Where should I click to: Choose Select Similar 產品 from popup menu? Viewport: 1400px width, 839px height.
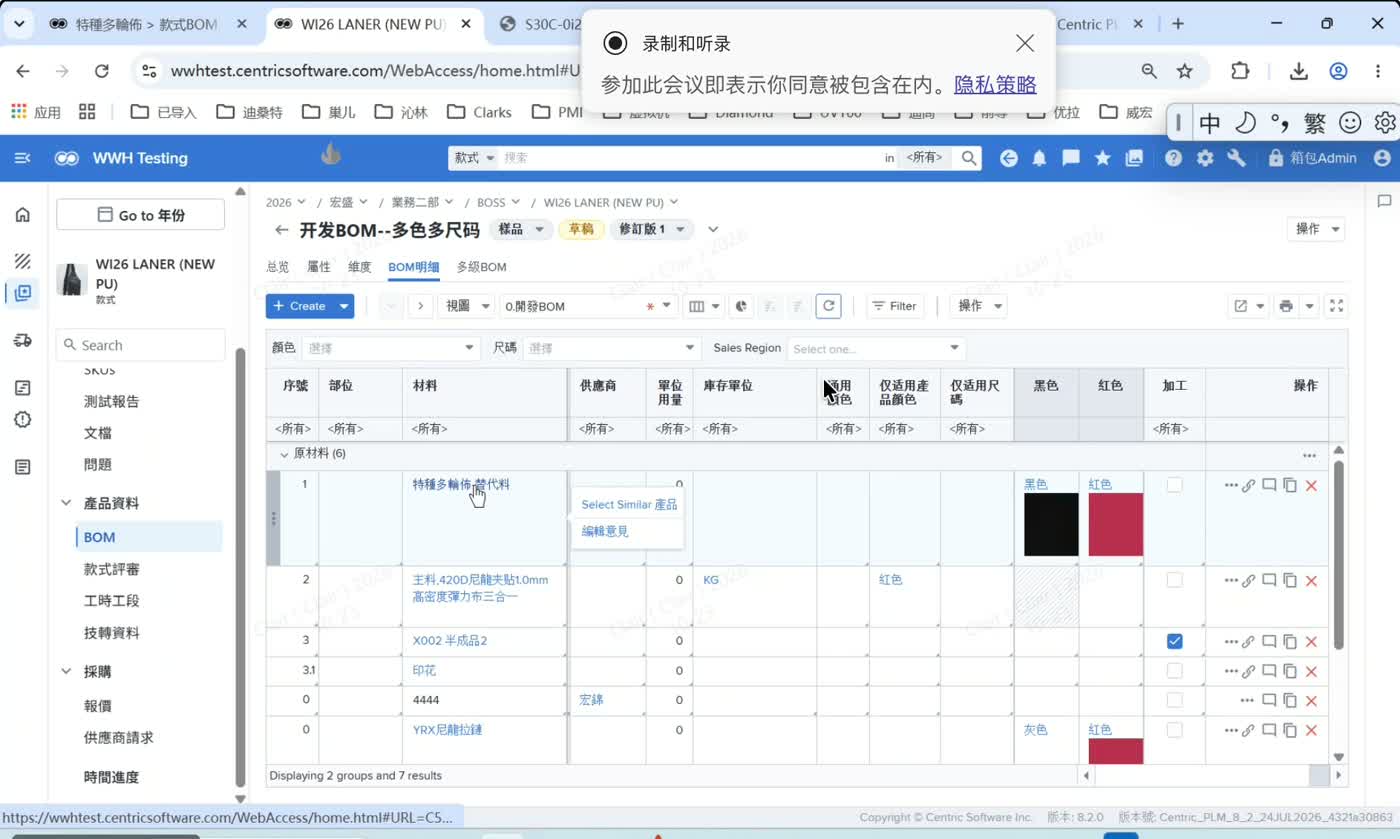pos(629,505)
